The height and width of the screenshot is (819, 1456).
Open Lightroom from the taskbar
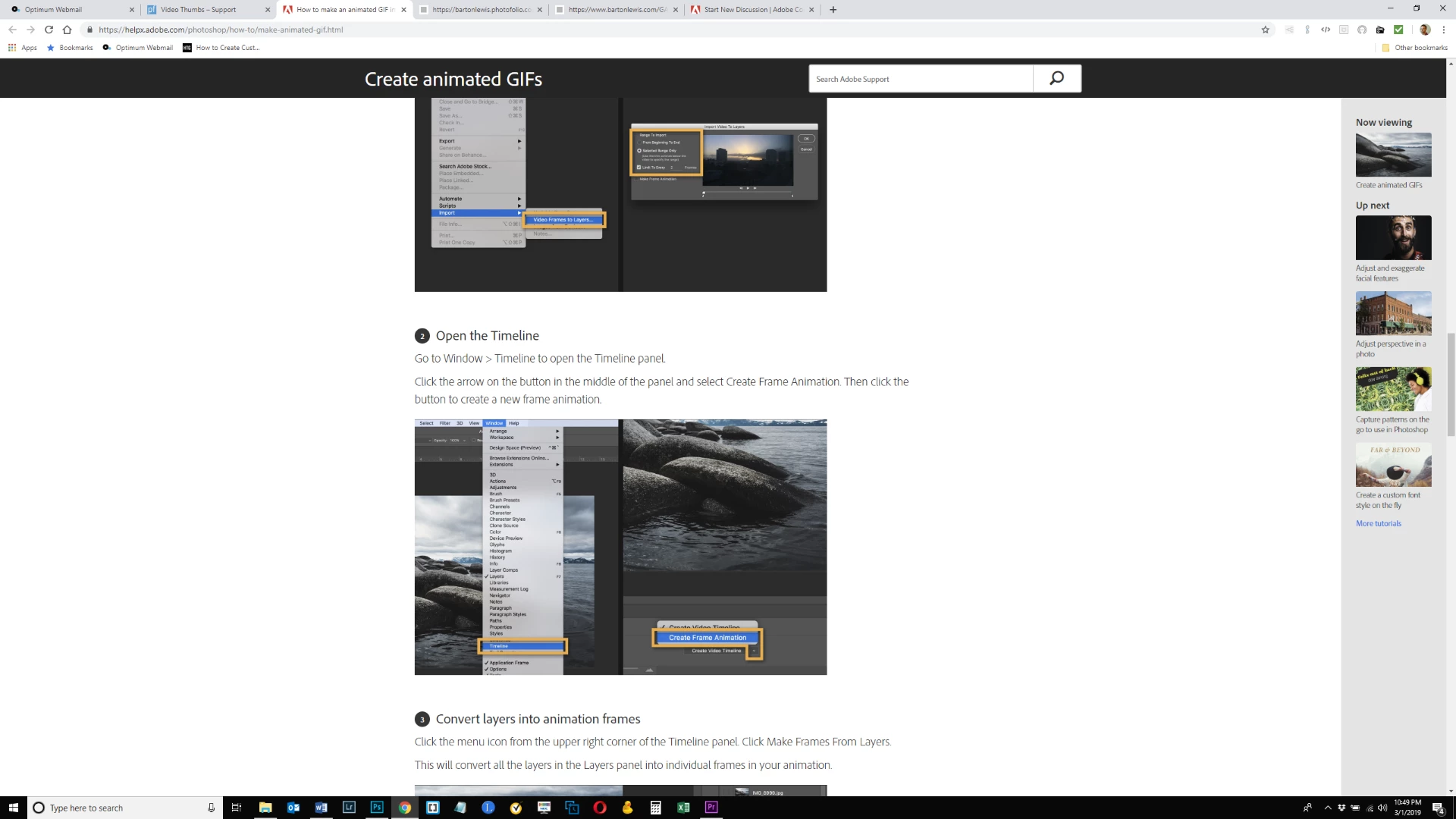coord(349,808)
